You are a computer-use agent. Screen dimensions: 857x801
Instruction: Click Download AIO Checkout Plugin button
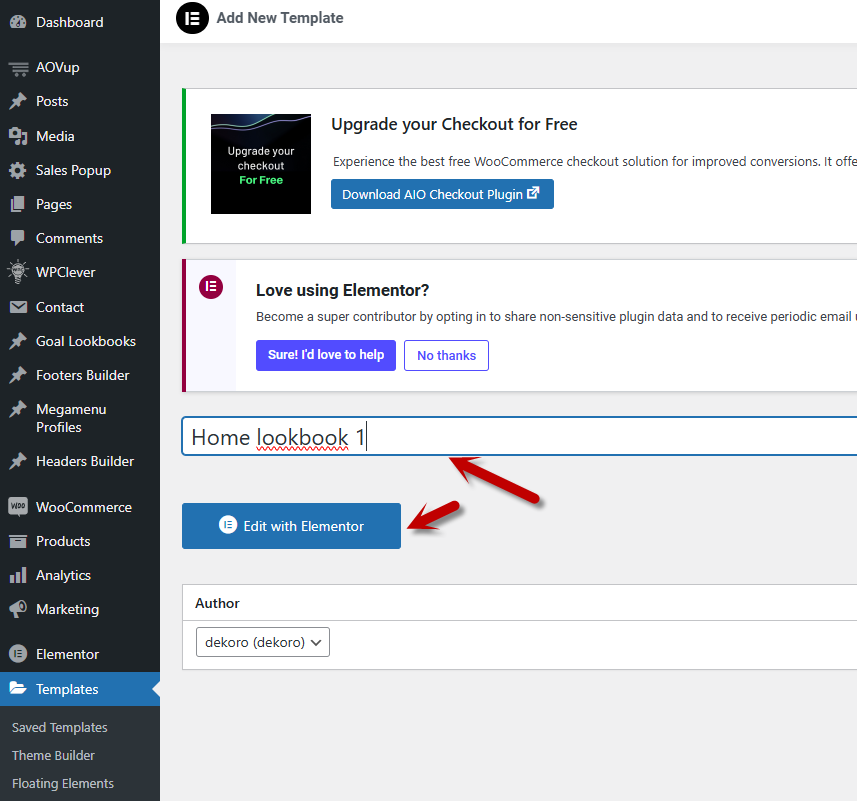coord(442,194)
